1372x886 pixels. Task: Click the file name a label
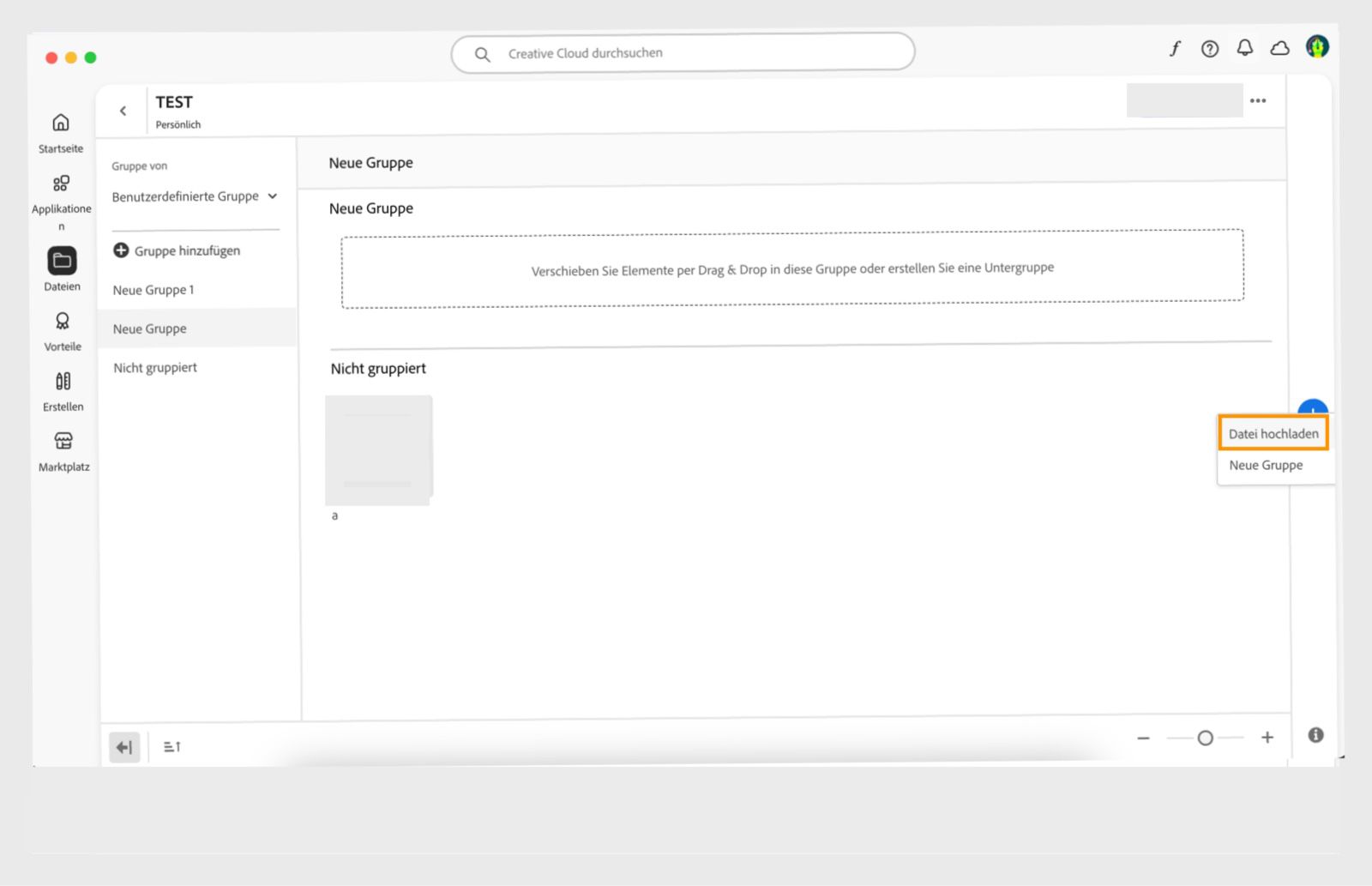coord(335,515)
